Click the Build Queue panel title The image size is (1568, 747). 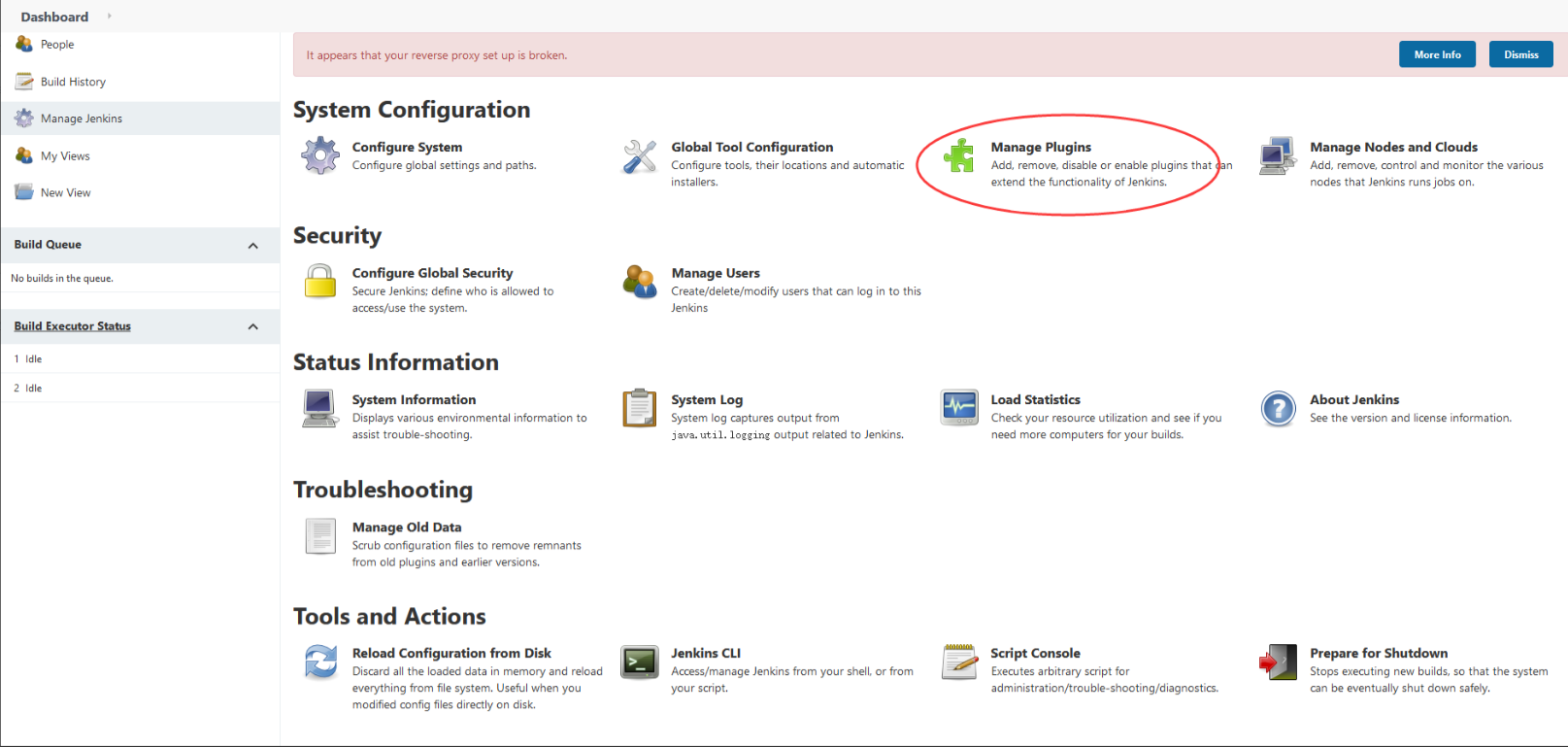[48, 245]
